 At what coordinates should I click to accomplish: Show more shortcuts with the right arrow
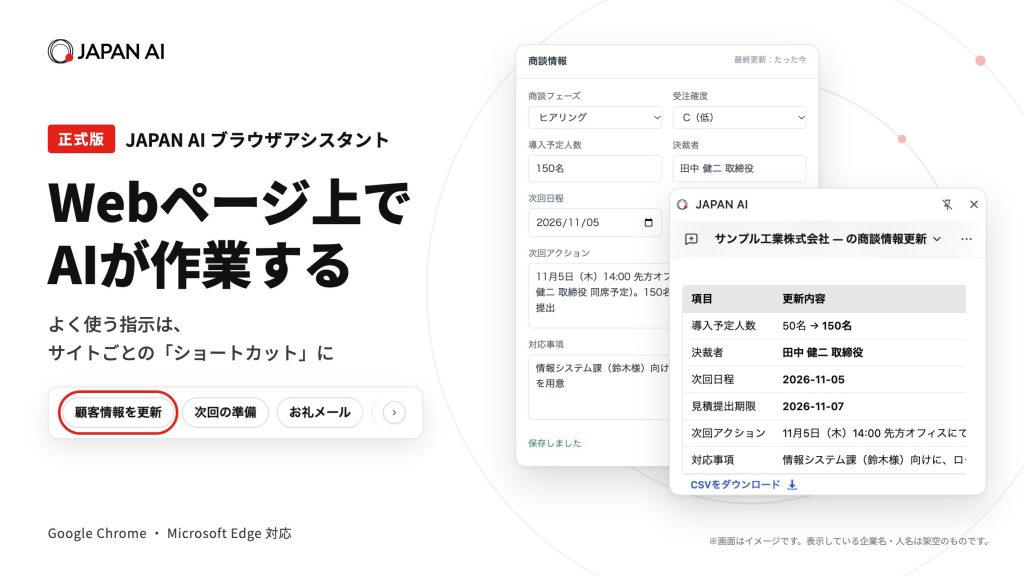click(394, 413)
